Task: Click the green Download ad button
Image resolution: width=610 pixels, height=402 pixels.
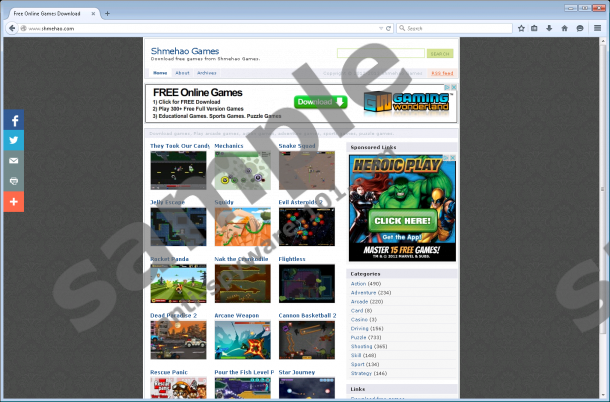Action: pos(320,102)
